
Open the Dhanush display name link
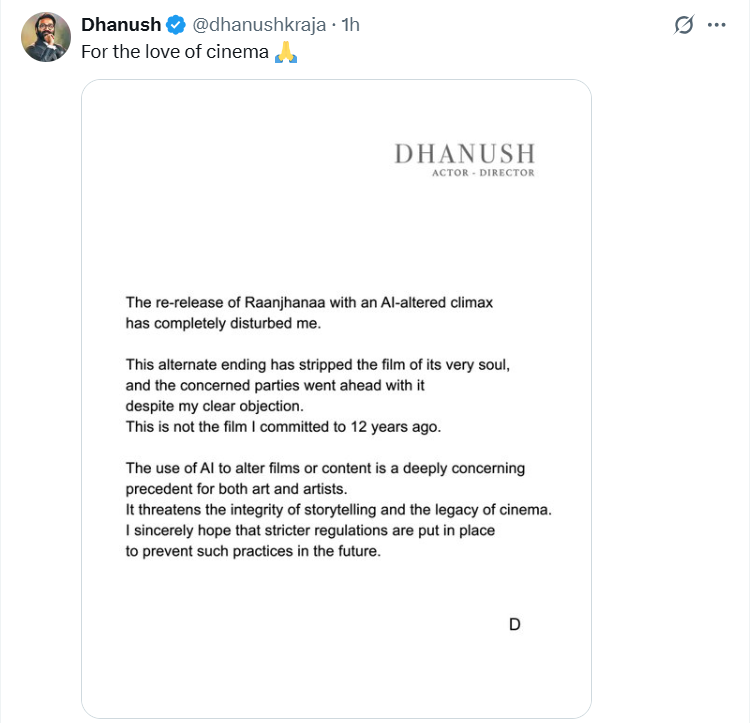tap(121, 25)
